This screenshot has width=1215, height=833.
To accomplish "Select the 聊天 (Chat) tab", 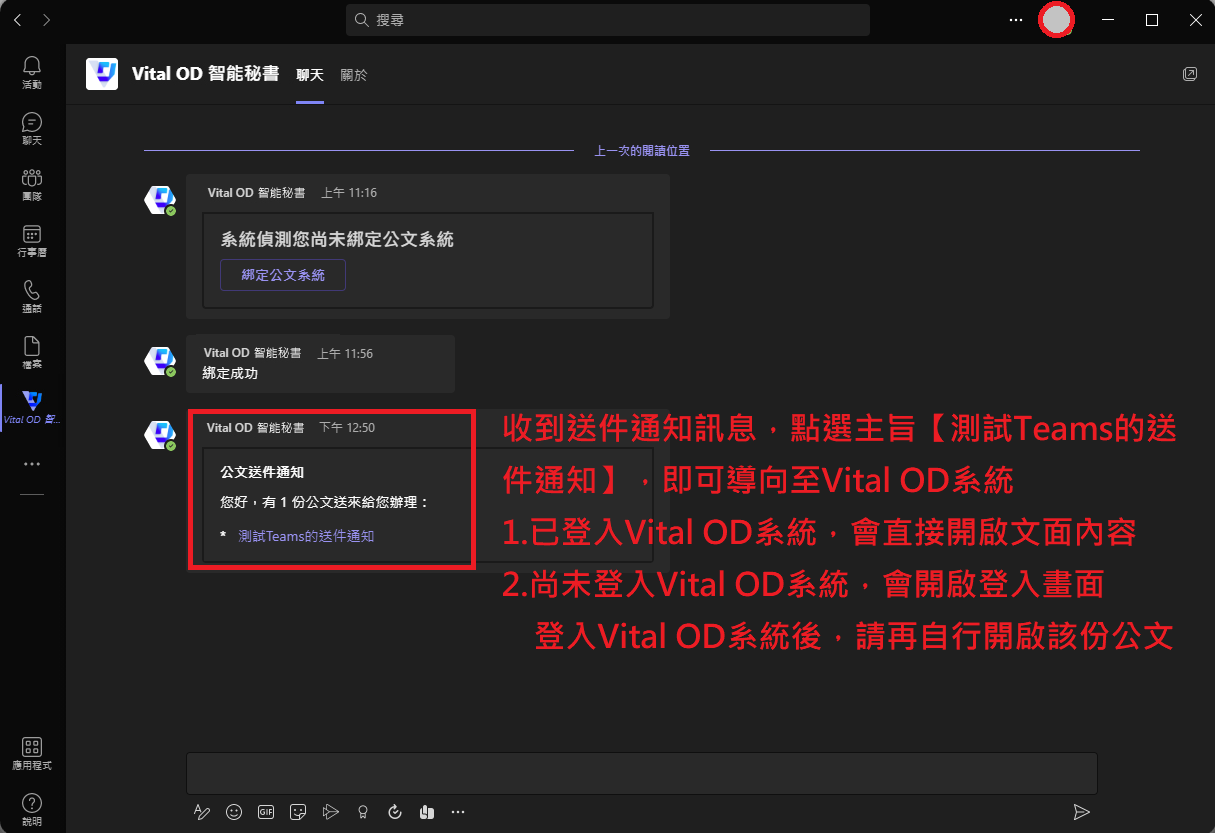I will pos(310,75).
